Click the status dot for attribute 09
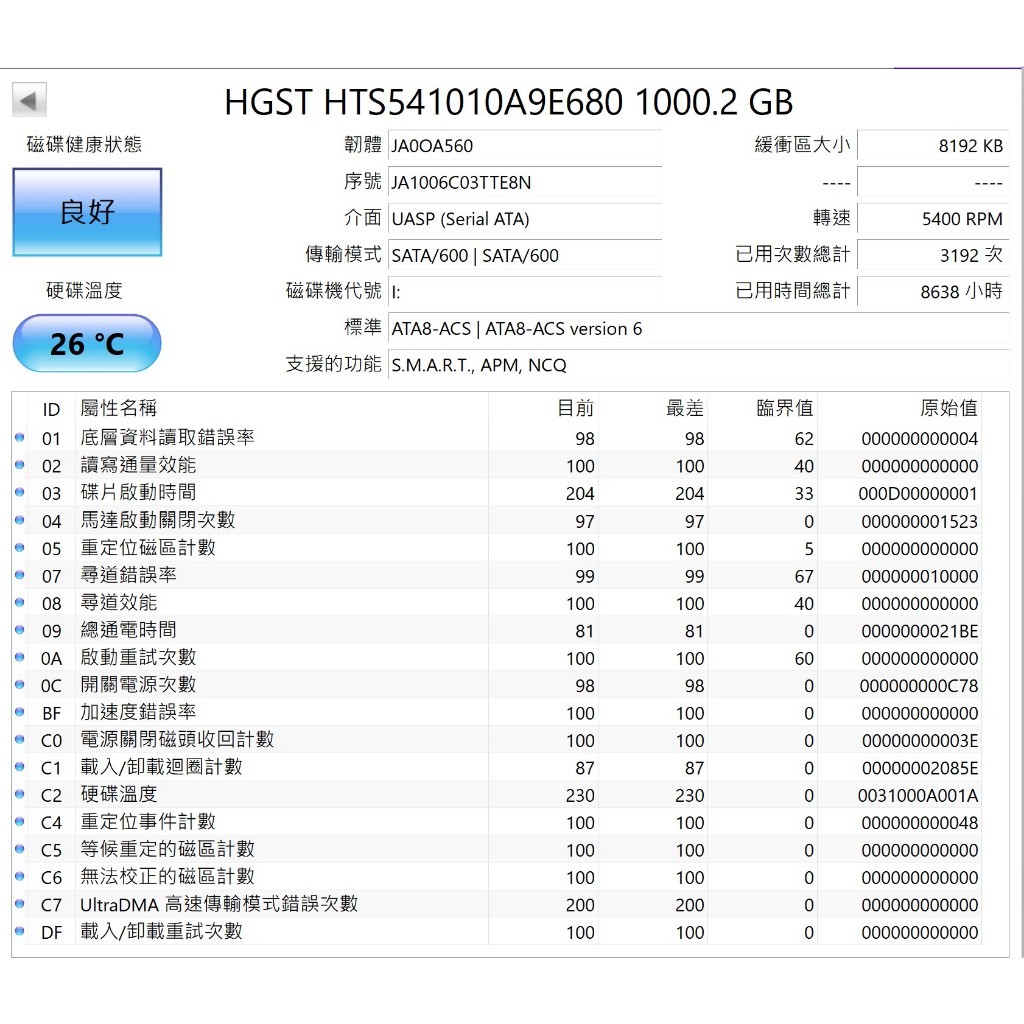1024x1024 pixels. [20, 631]
